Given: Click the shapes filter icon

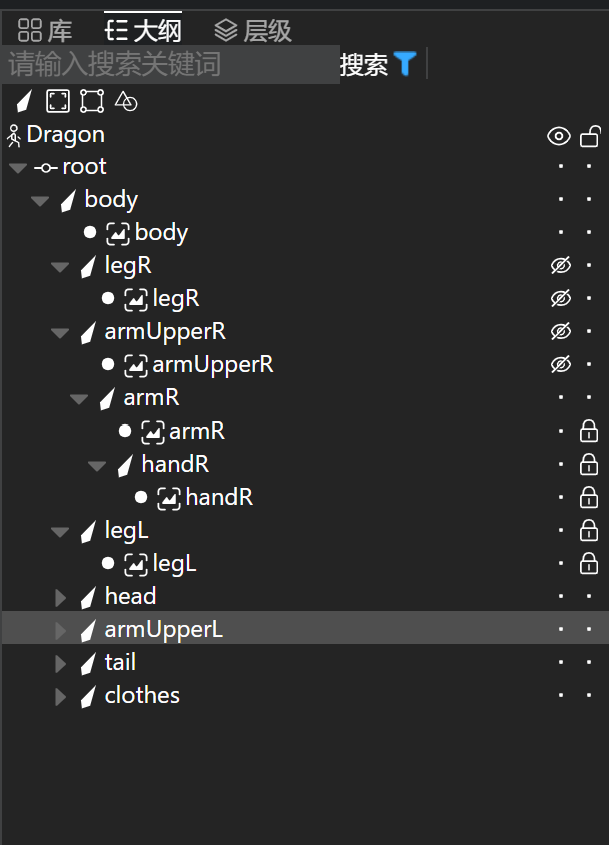Looking at the screenshot, I should click(x=126, y=101).
